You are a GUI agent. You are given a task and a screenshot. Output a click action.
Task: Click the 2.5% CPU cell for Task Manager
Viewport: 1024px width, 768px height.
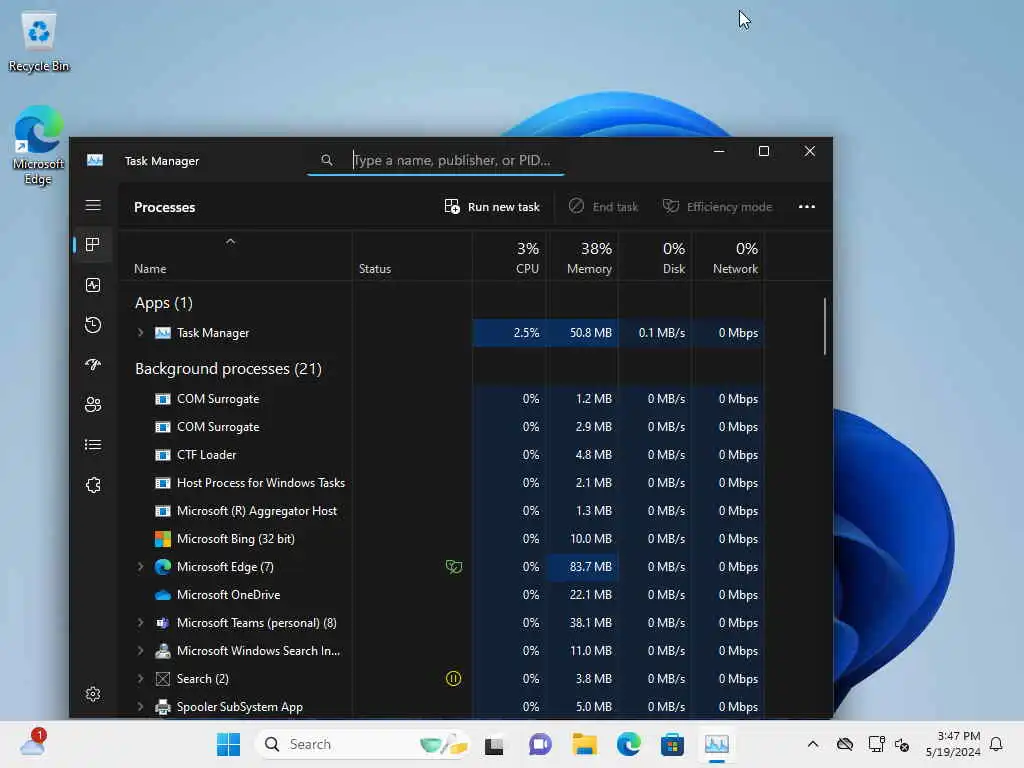pos(509,332)
